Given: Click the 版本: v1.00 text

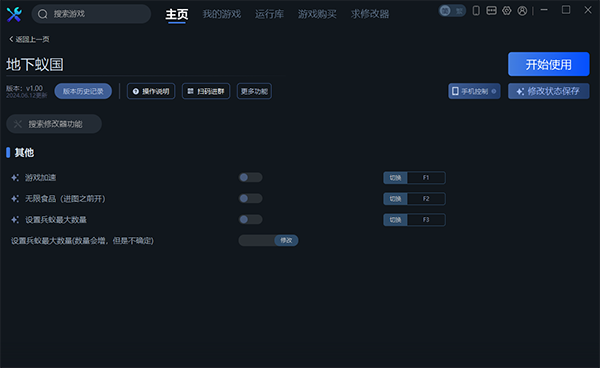Looking at the screenshot, I should (x=24, y=88).
